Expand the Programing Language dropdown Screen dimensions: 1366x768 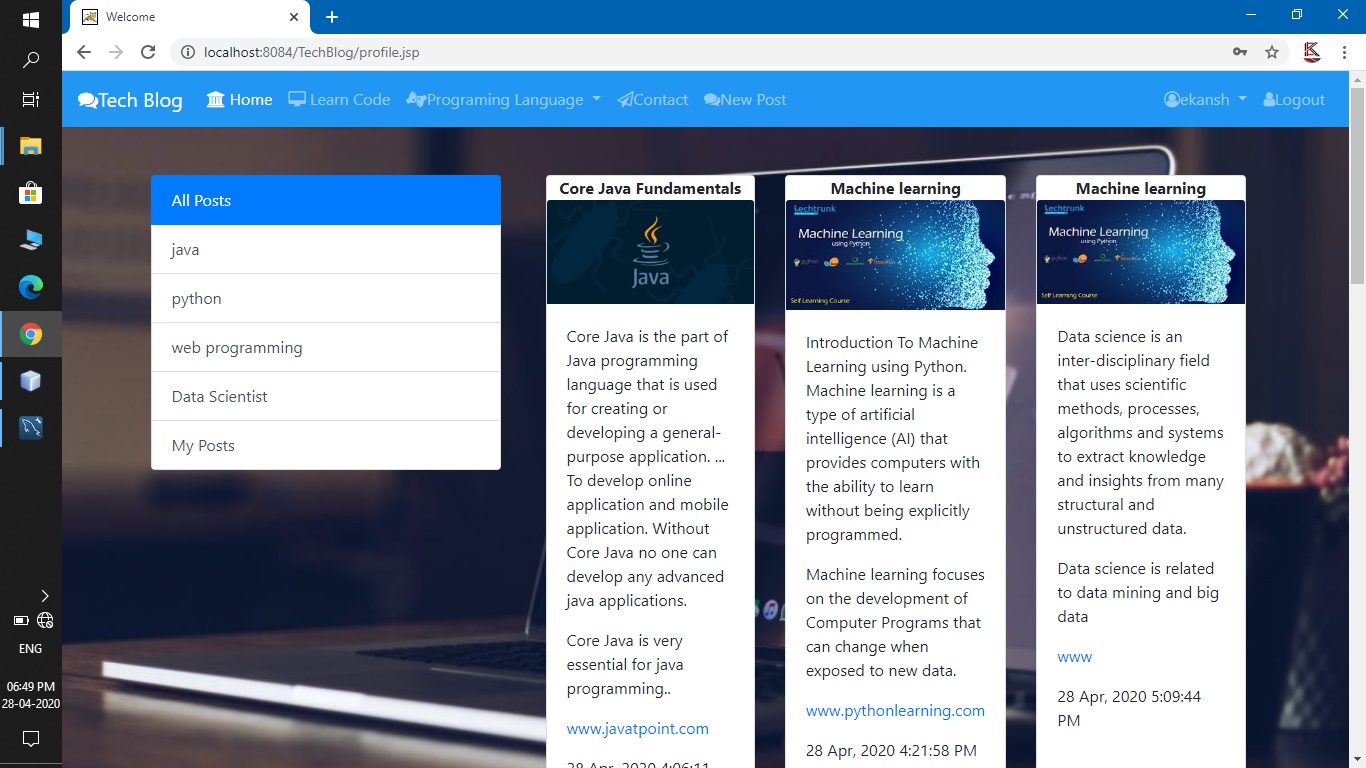tap(503, 100)
